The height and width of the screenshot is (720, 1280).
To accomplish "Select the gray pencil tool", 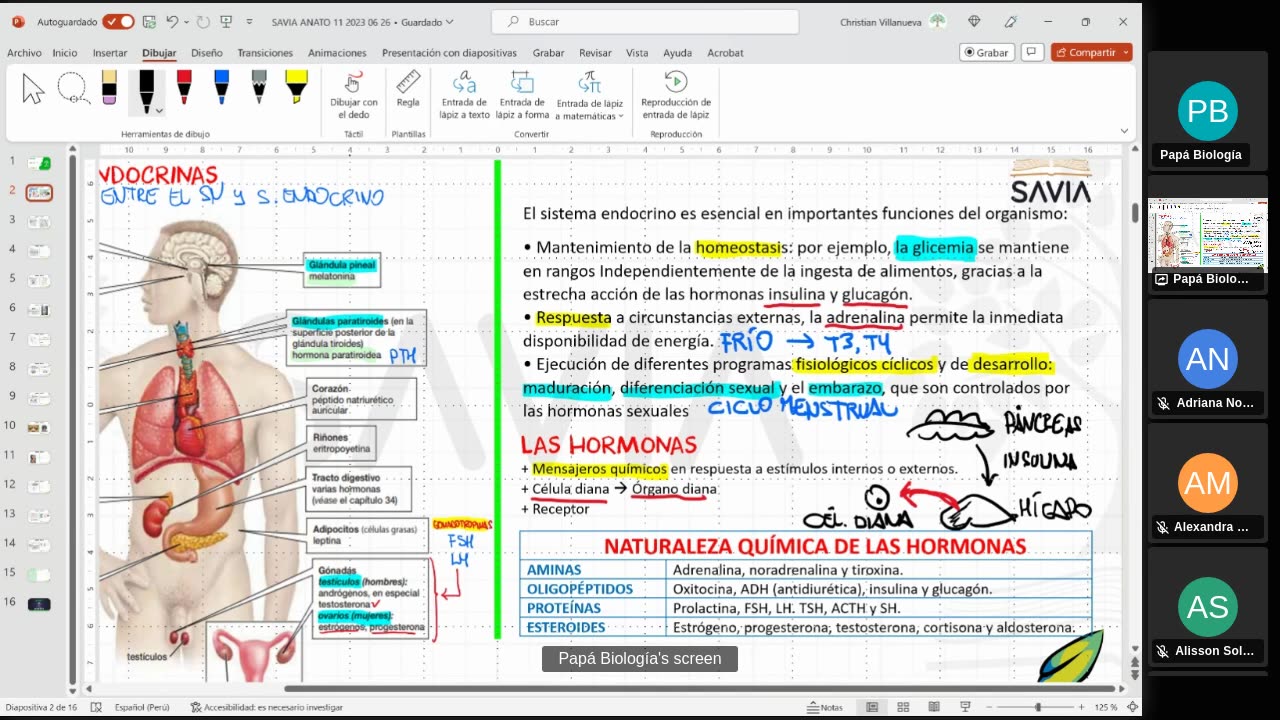I will [x=259, y=88].
